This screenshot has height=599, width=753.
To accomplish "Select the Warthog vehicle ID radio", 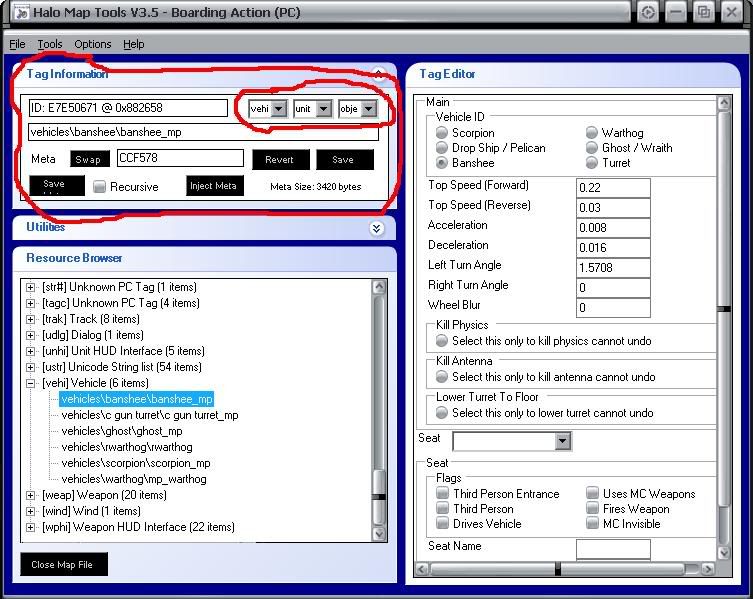I will point(592,132).
